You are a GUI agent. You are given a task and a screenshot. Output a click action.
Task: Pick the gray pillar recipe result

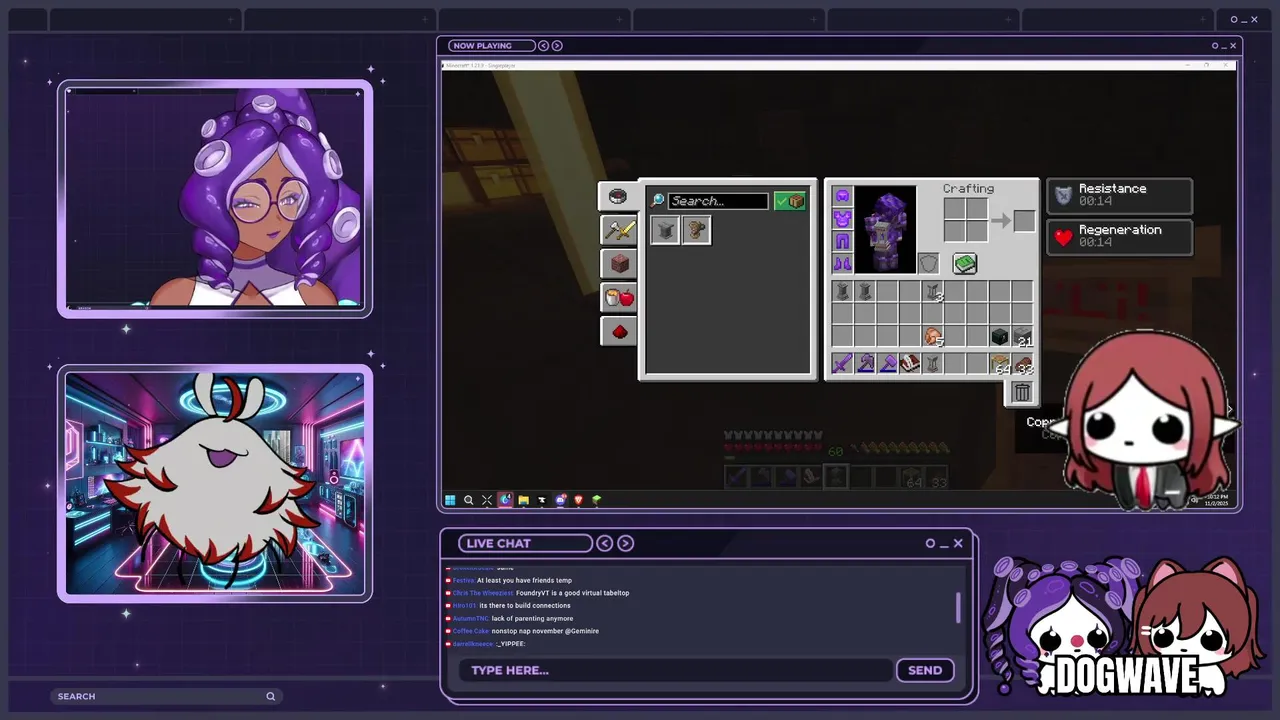click(x=665, y=230)
